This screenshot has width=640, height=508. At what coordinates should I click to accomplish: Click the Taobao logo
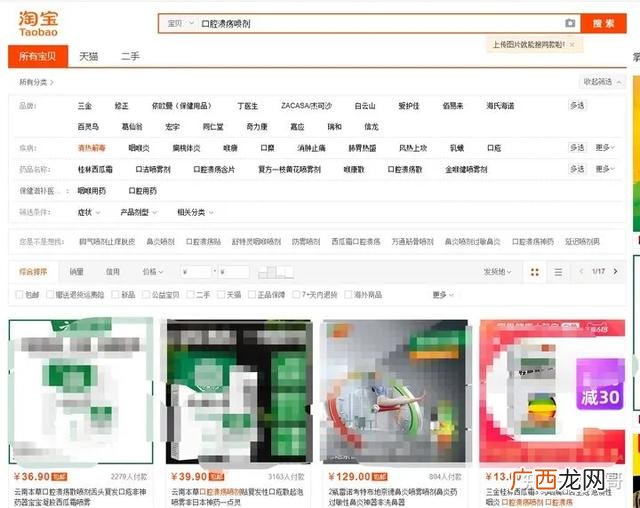click(x=38, y=24)
